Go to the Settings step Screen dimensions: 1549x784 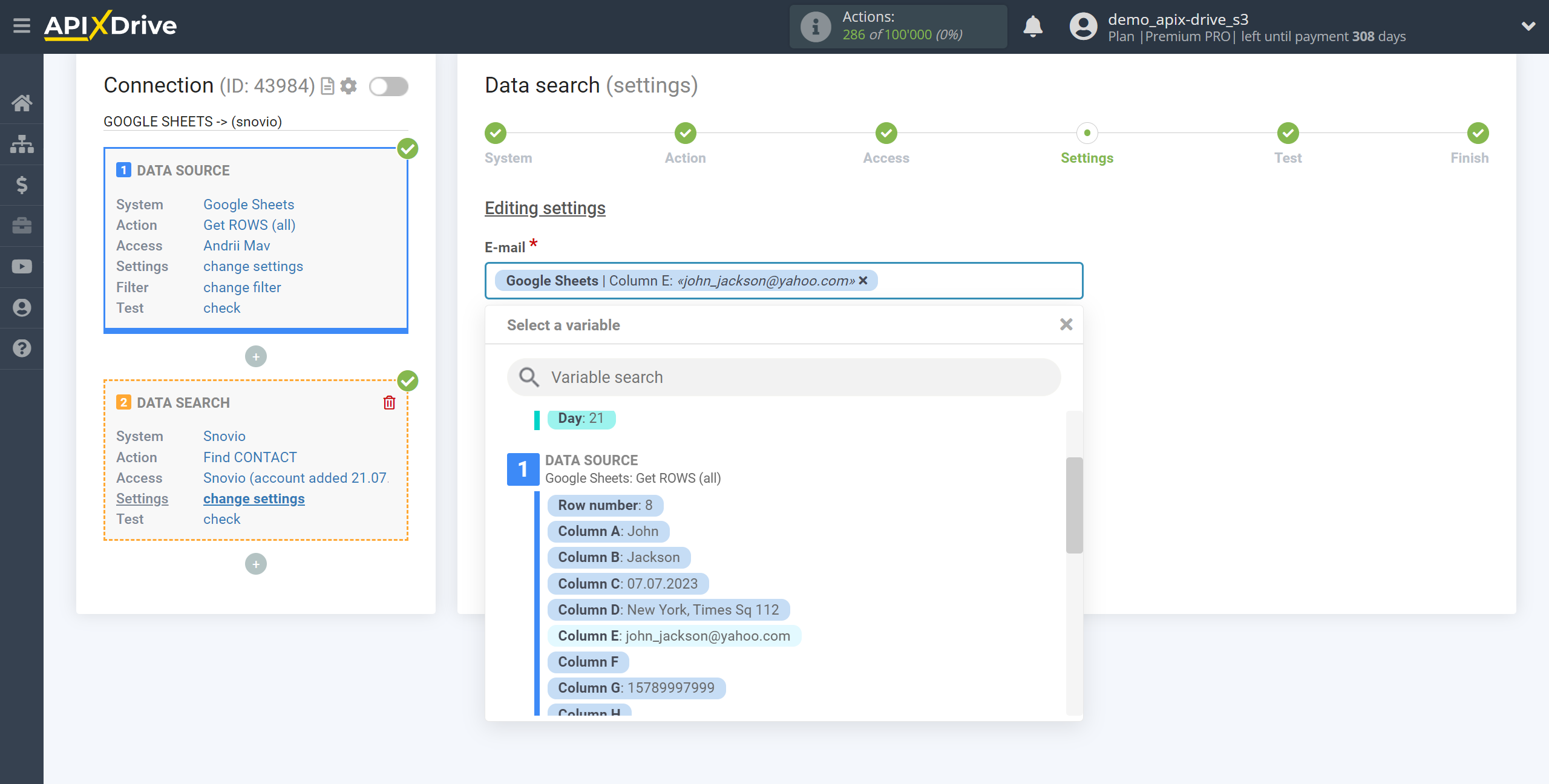(x=1087, y=133)
